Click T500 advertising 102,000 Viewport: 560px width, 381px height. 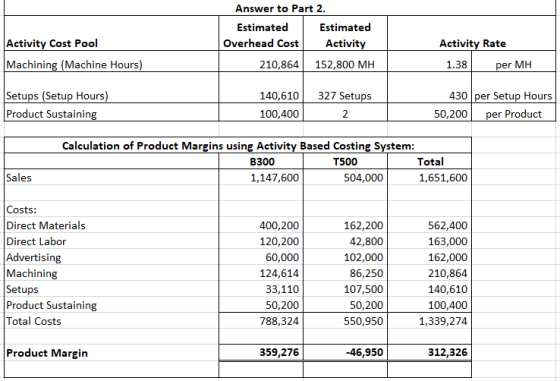[x=345, y=257]
